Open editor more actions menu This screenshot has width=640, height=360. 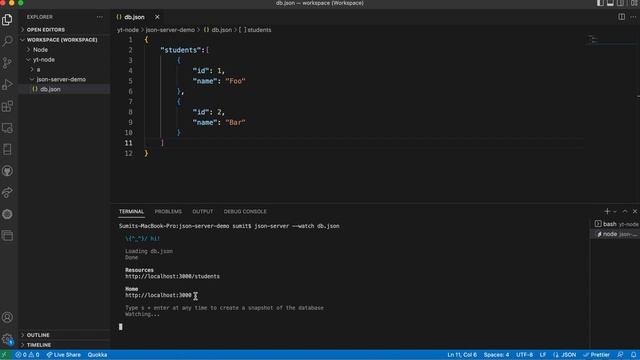click(633, 17)
